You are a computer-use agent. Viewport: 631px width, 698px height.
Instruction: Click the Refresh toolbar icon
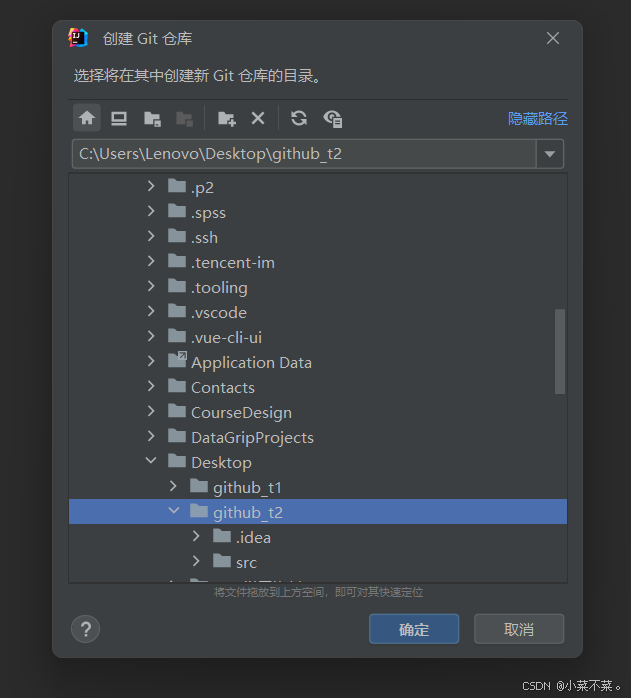[x=298, y=118]
